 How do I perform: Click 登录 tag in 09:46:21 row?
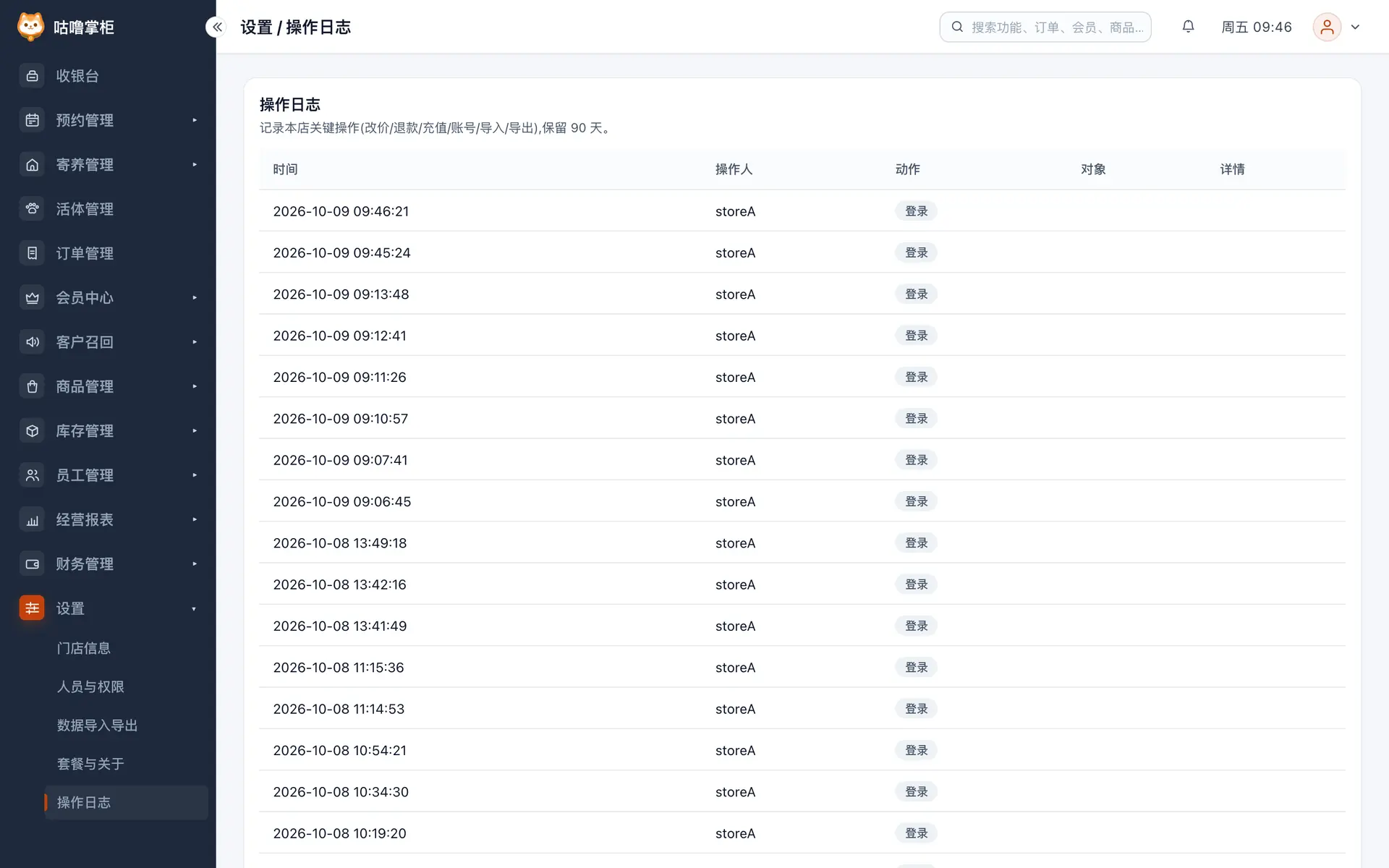click(x=916, y=211)
